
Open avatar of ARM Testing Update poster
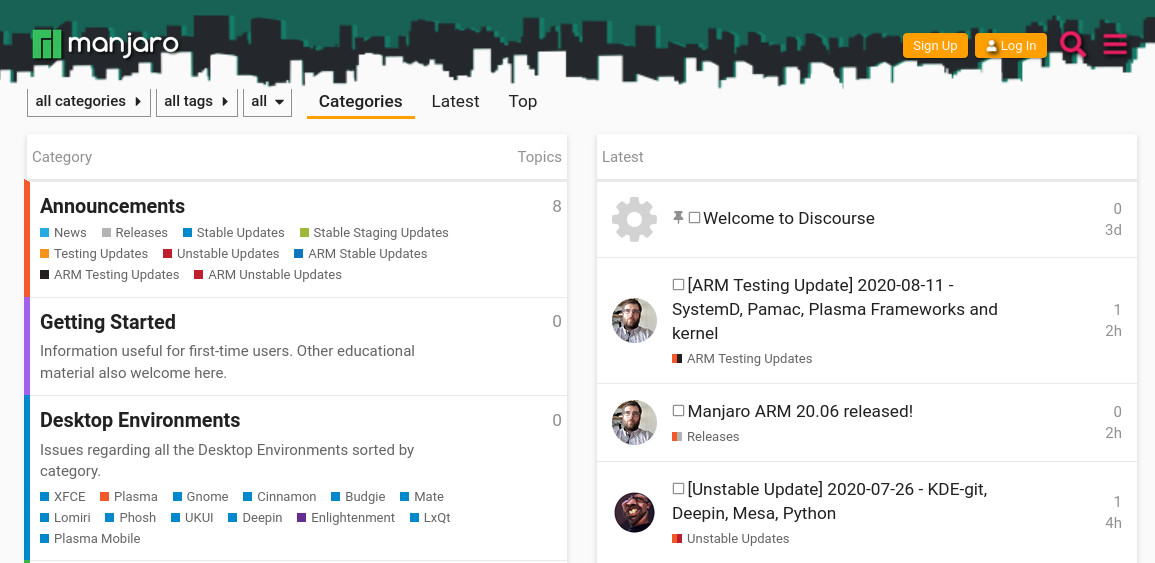click(x=634, y=320)
